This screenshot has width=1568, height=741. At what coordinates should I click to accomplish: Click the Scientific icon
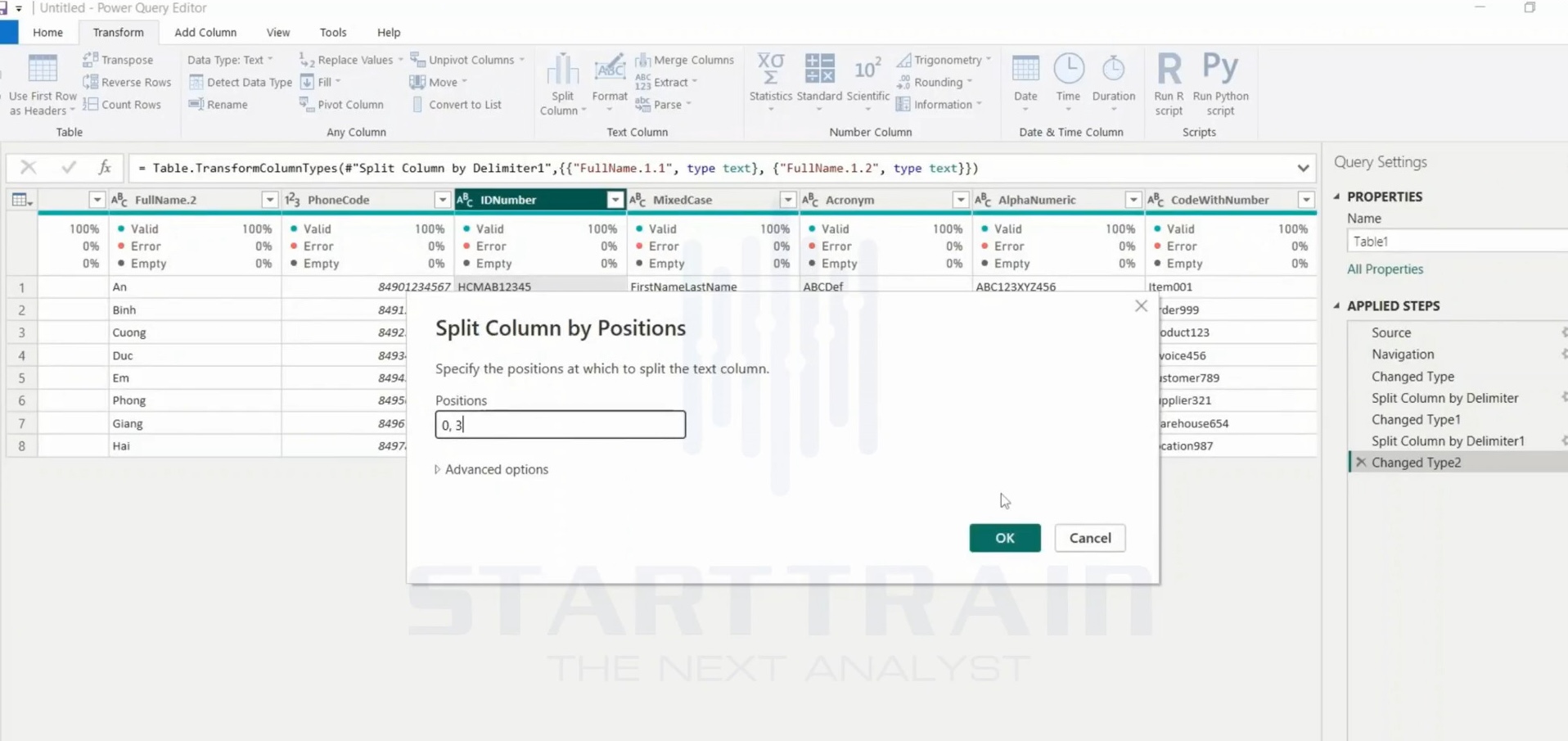[867, 82]
